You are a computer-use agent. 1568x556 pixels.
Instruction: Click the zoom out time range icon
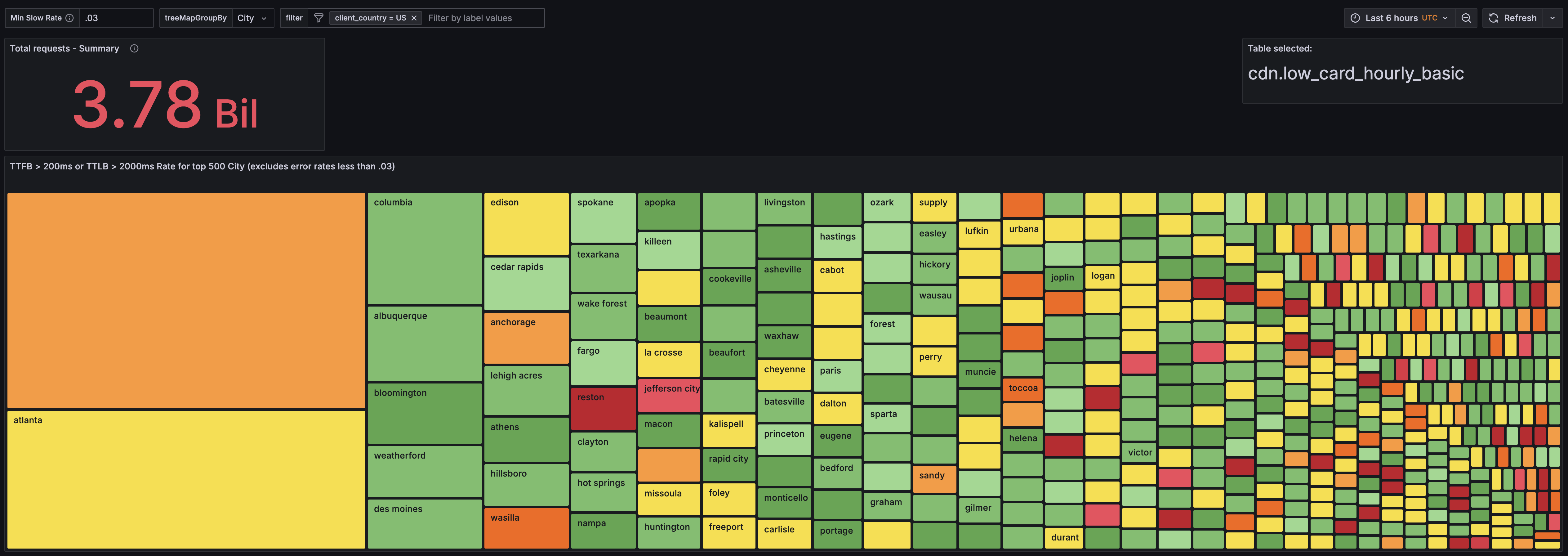pyautogui.click(x=1466, y=18)
